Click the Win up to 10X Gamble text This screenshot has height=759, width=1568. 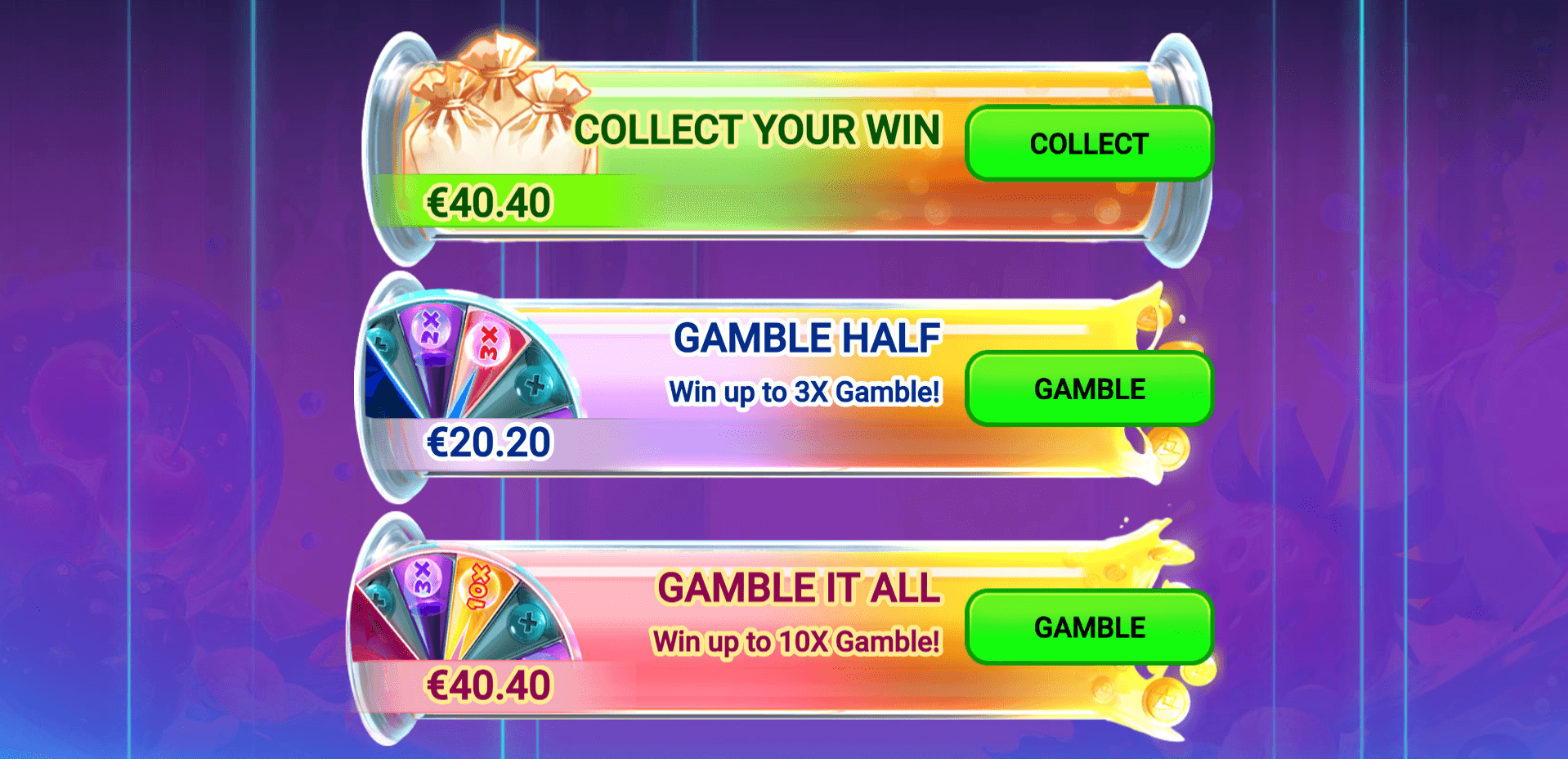tap(796, 642)
